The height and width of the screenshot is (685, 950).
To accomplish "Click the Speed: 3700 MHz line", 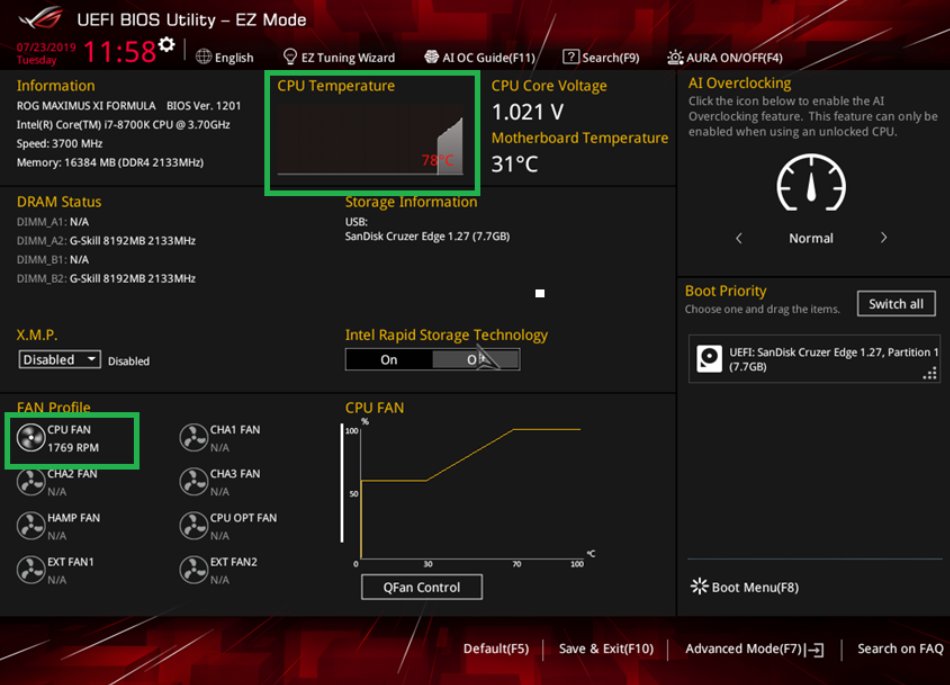I will tap(59, 144).
